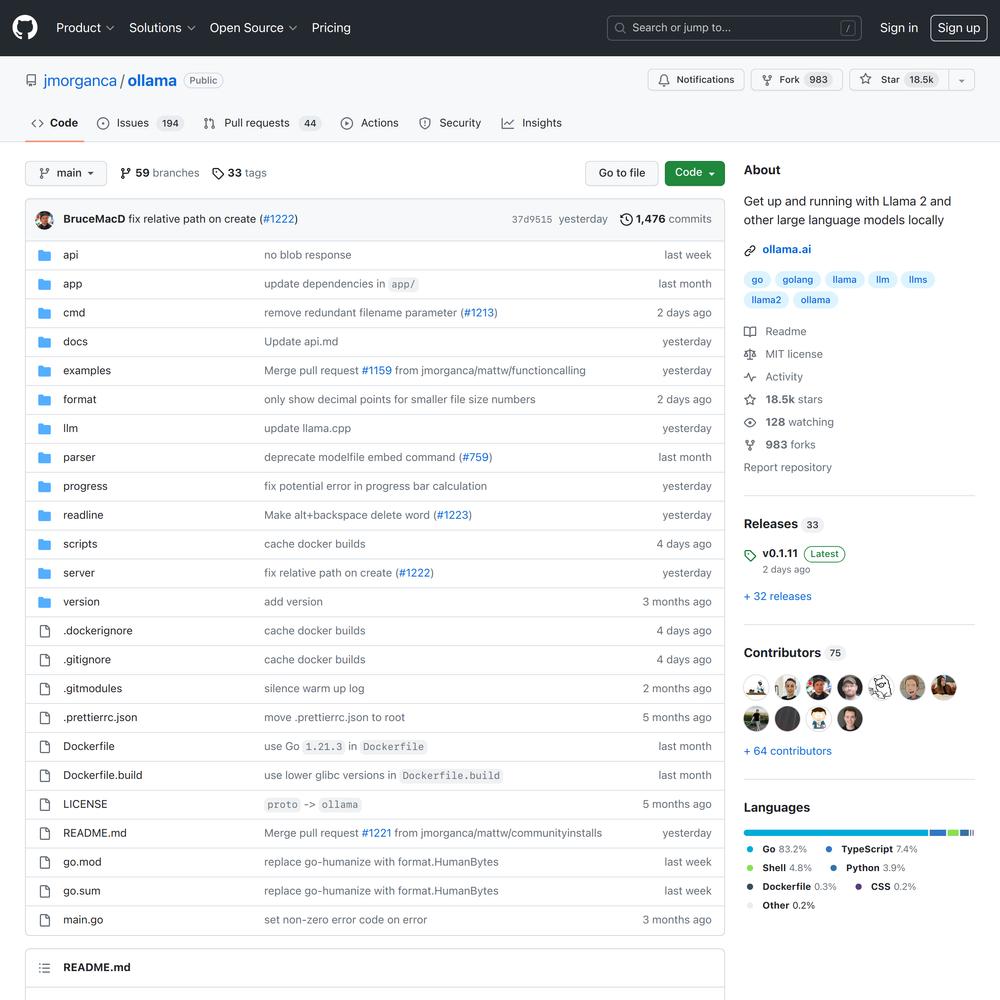Click the Search or jump to field

[734, 28]
